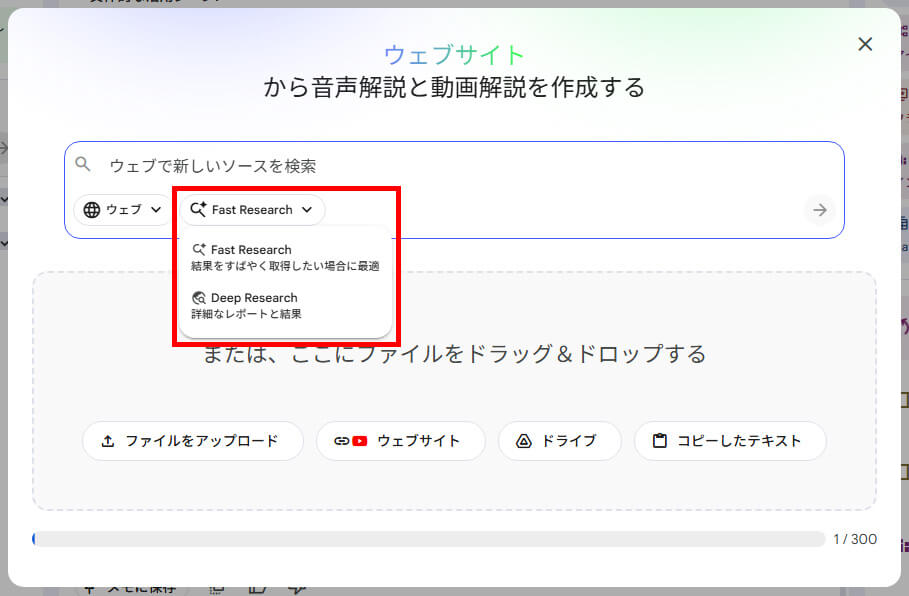Open the ウェブ source type dropdown
The height and width of the screenshot is (596, 909).
pos(121,210)
